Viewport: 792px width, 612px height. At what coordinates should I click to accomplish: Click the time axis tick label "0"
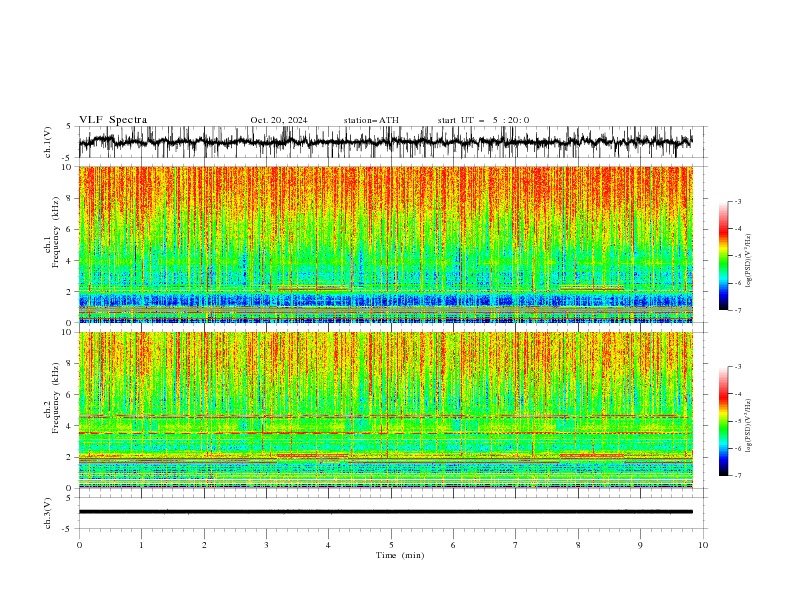[x=79, y=545]
